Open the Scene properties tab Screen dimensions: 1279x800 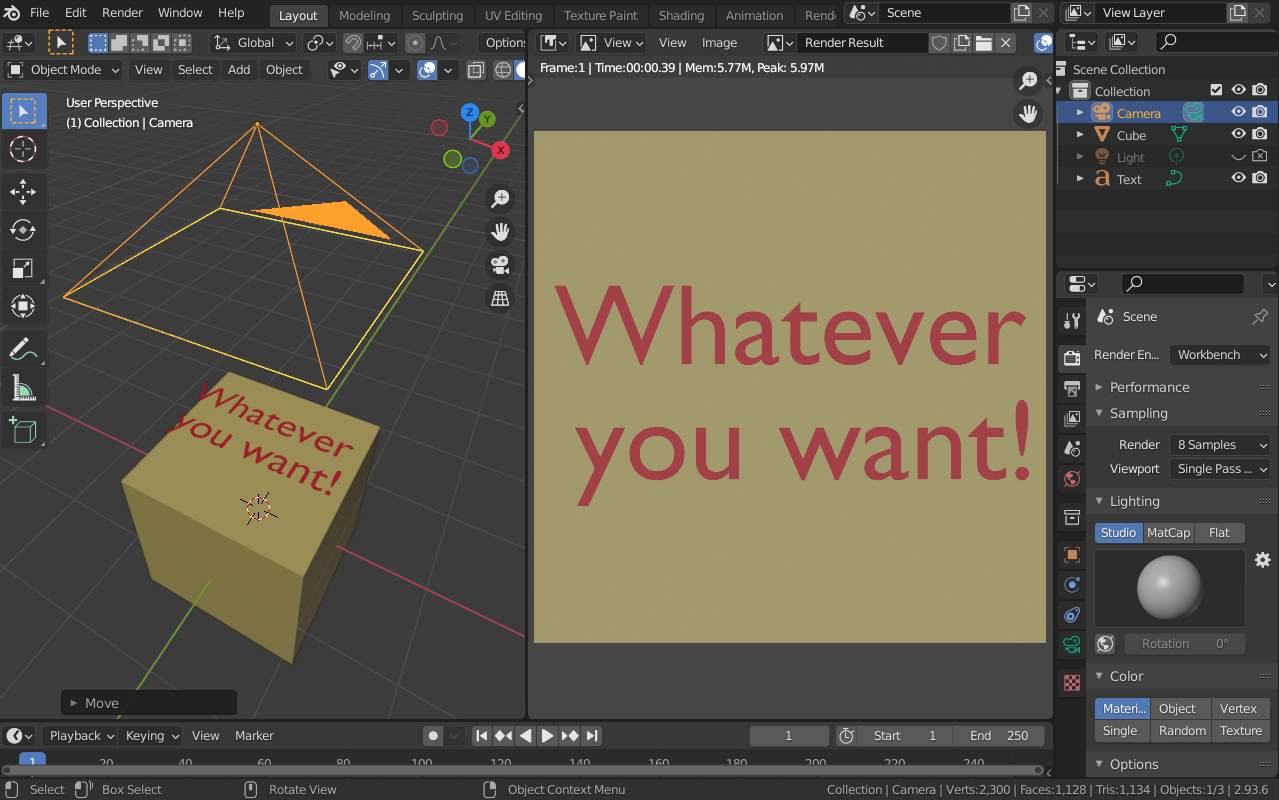(x=1072, y=449)
